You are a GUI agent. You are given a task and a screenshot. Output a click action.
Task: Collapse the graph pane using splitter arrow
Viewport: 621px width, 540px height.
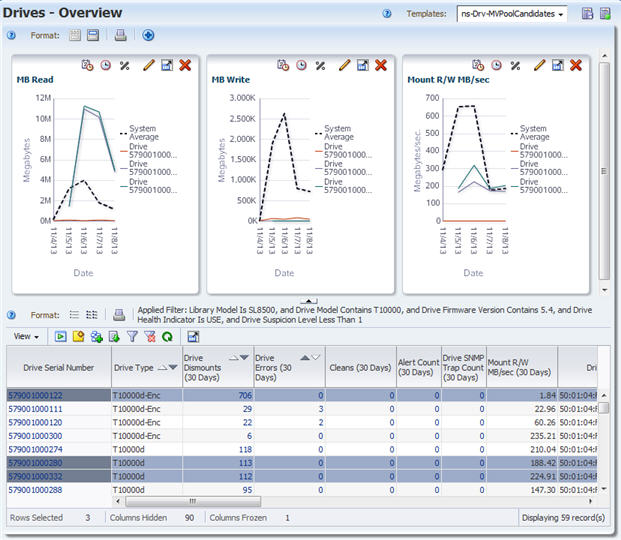pyautogui.click(x=310, y=299)
